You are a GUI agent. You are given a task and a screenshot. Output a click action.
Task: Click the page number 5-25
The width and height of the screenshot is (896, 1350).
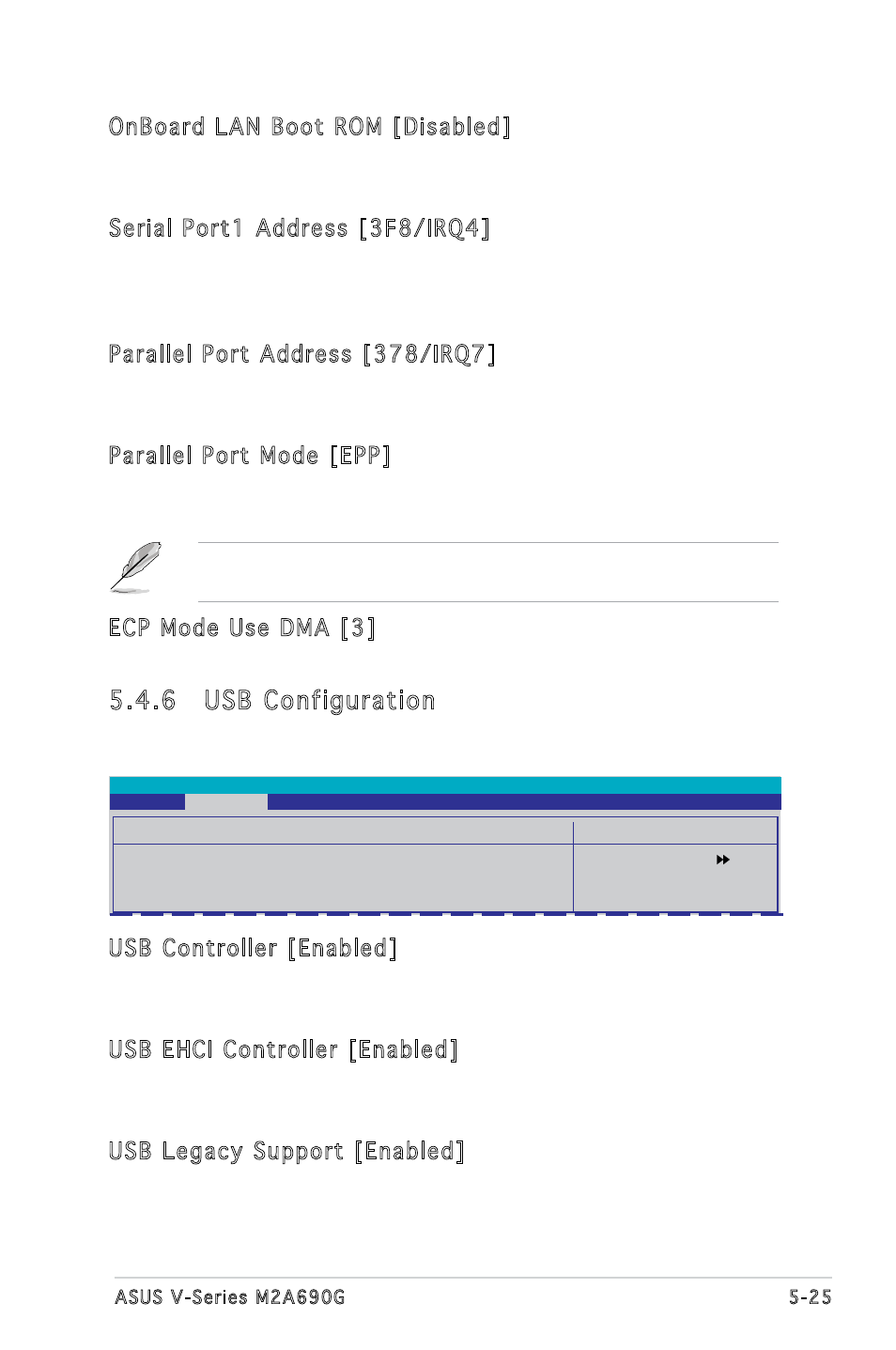point(811,1297)
